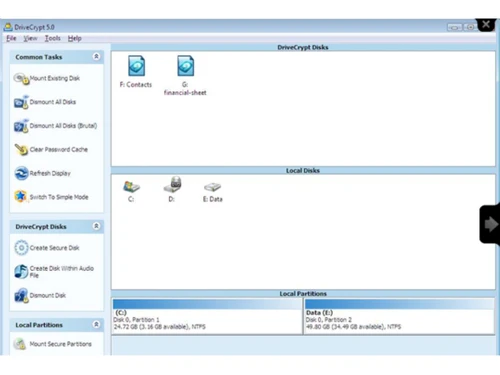
Task: Collapse the Local Partitions sidebar panel
Action: pyautogui.click(x=96, y=324)
